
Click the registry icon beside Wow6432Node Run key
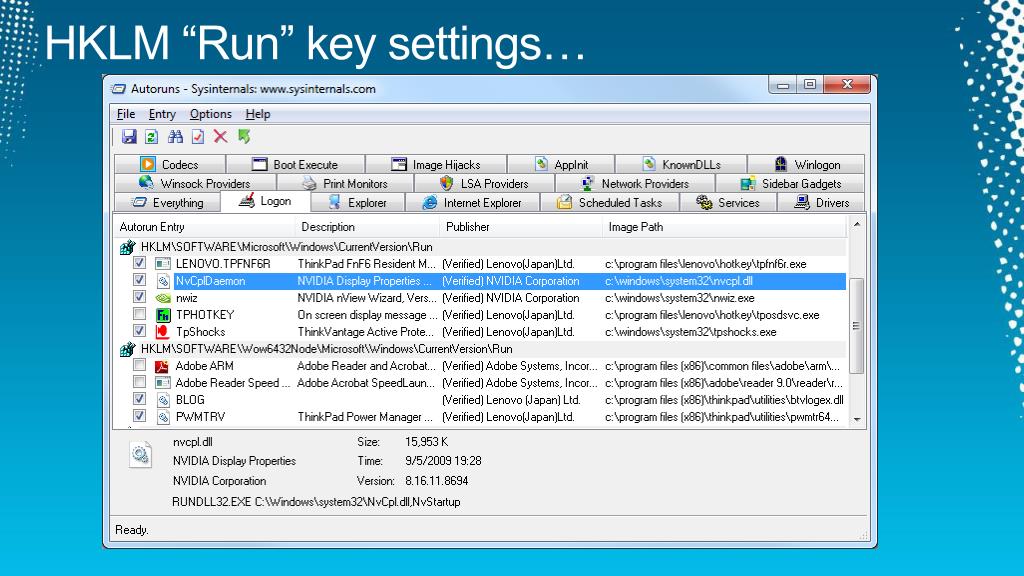(127, 349)
